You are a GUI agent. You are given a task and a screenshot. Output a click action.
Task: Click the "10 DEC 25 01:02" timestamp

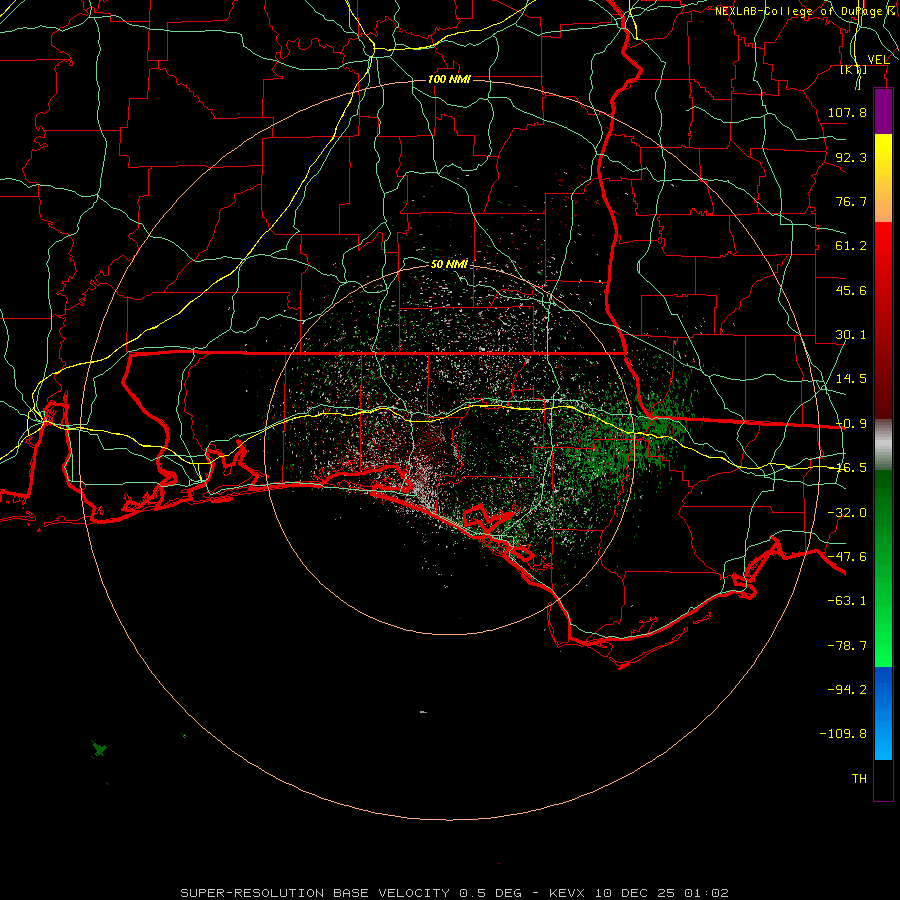click(x=662, y=893)
